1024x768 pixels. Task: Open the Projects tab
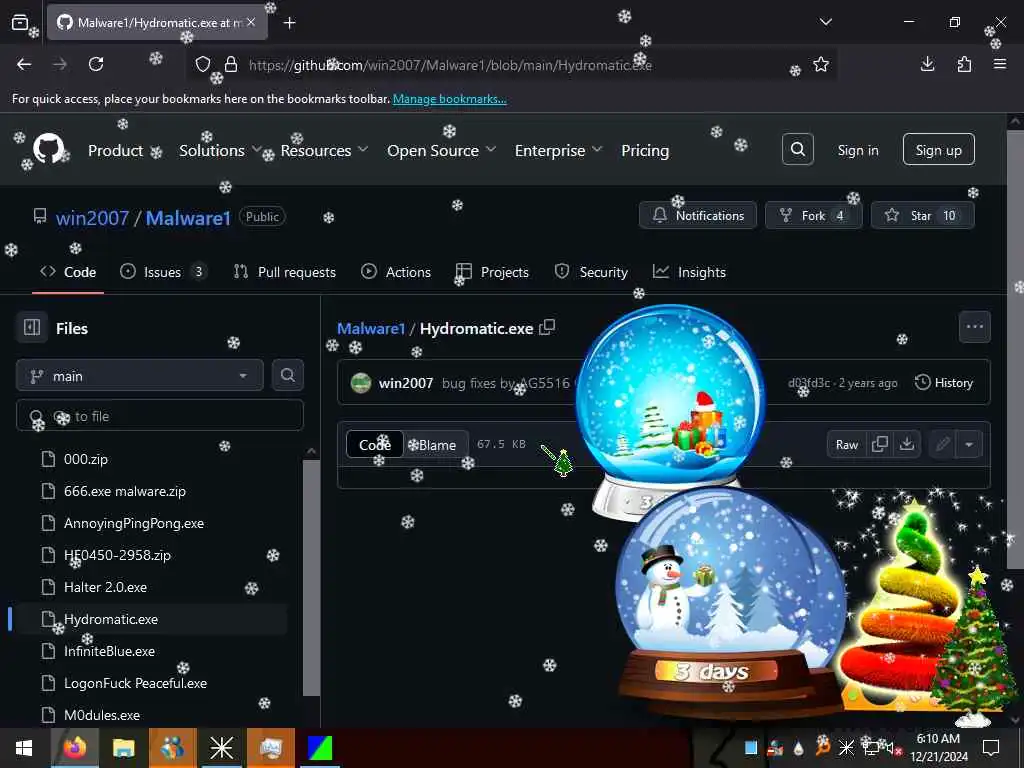pyautogui.click(x=492, y=272)
